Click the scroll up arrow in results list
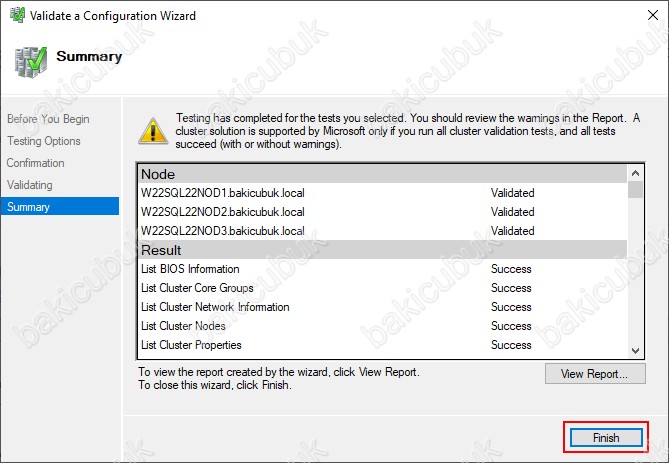 (635, 173)
